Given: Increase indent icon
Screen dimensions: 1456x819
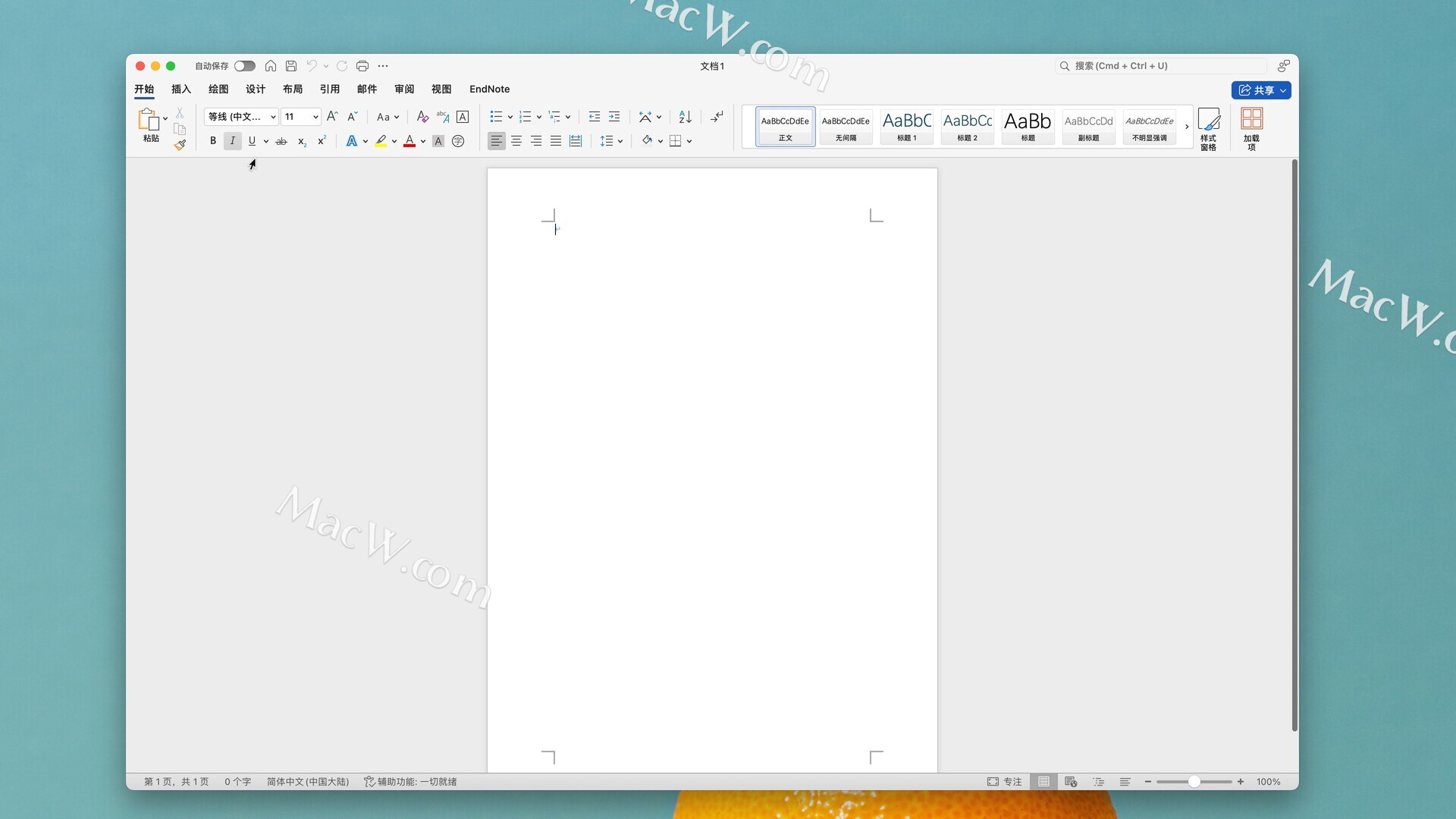Looking at the screenshot, I should coord(614,117).
